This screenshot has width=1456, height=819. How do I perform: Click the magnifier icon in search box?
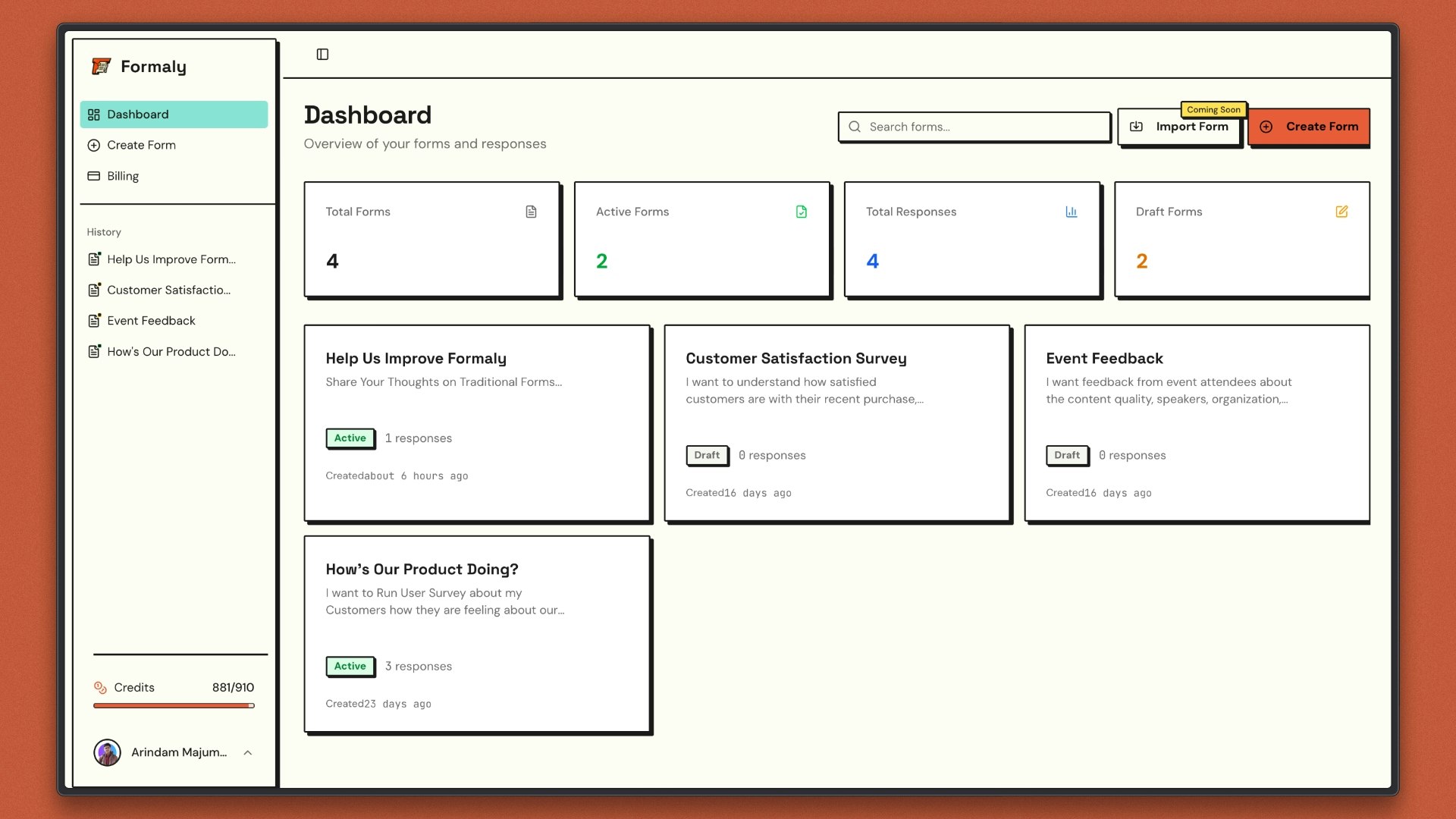click(855, 127)
